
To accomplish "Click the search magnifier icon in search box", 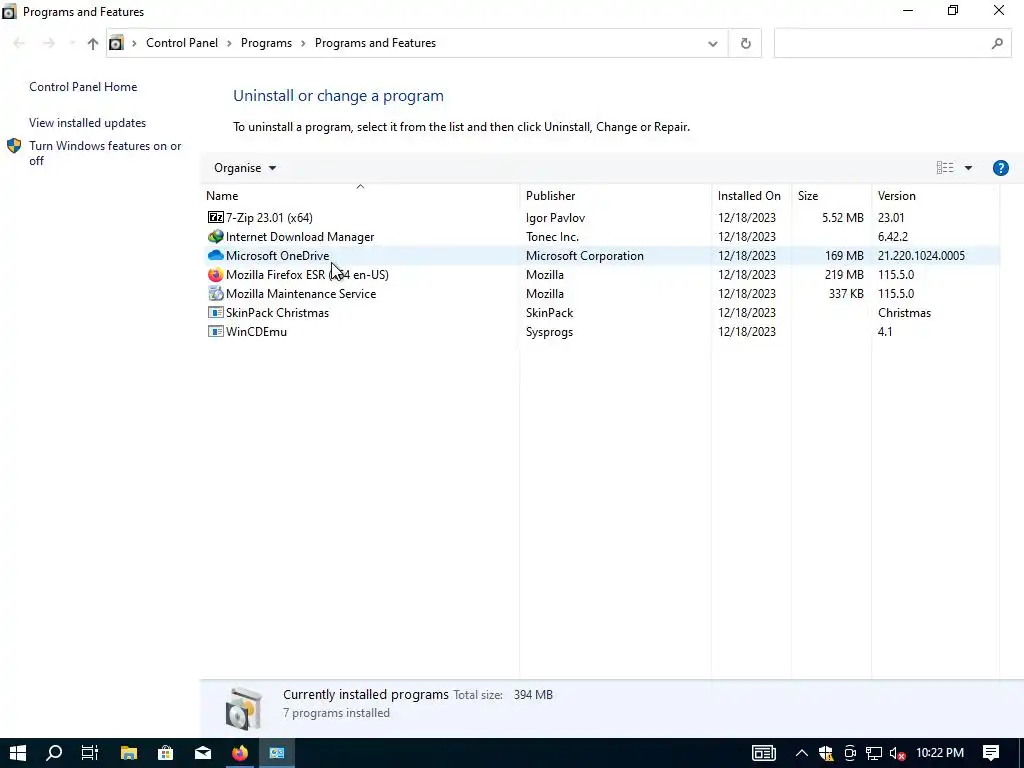I will tap(997, 43).
